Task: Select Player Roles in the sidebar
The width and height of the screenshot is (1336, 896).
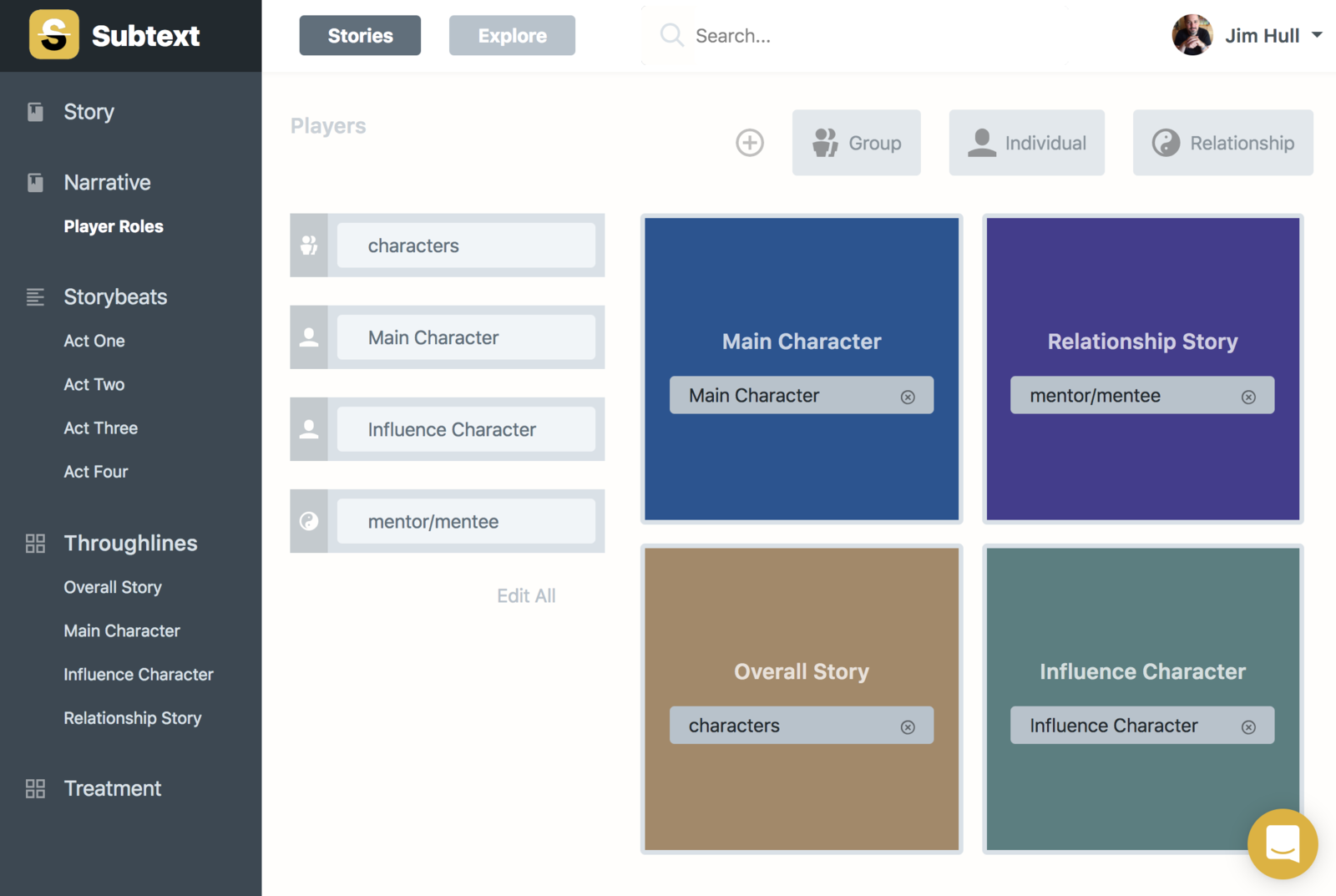Action: pos(114,226)
